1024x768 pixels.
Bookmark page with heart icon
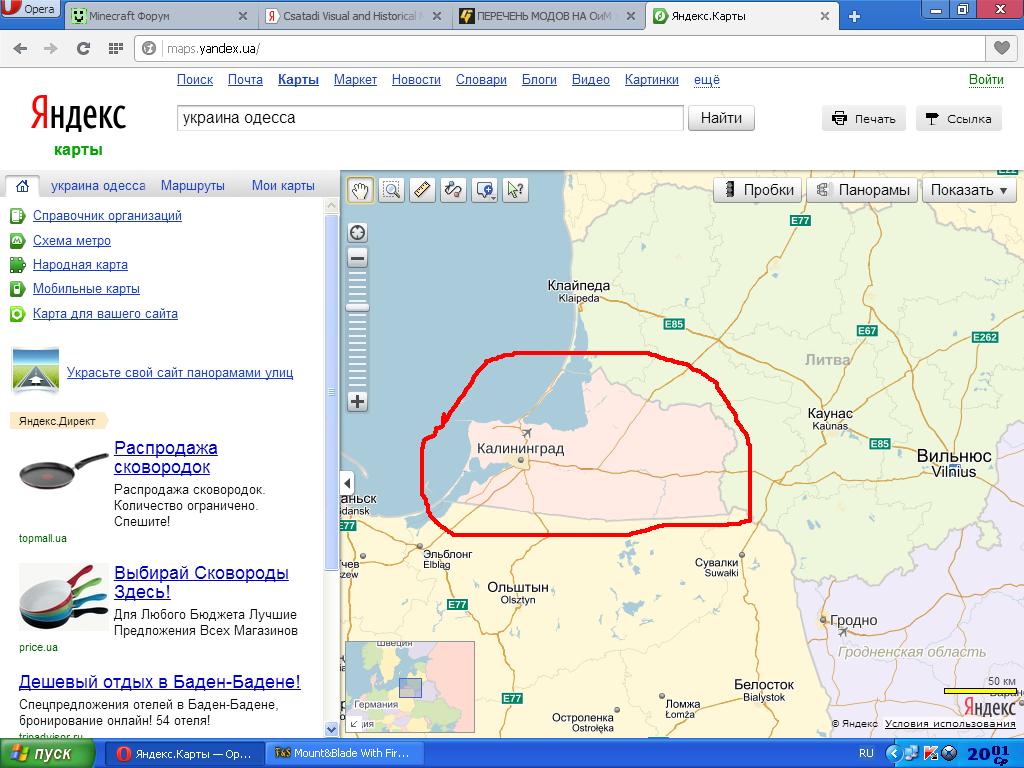(1001, 48)
